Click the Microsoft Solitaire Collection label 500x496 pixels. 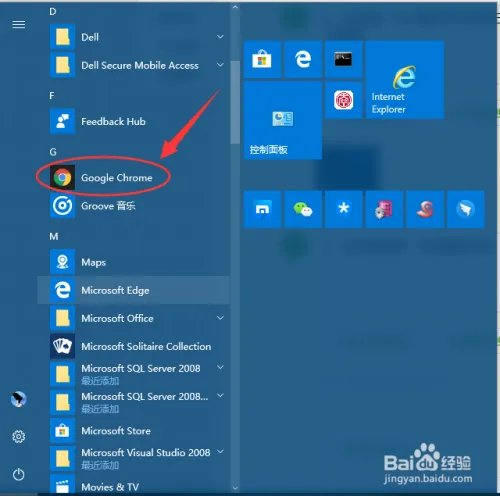click(x=146, y=347)
